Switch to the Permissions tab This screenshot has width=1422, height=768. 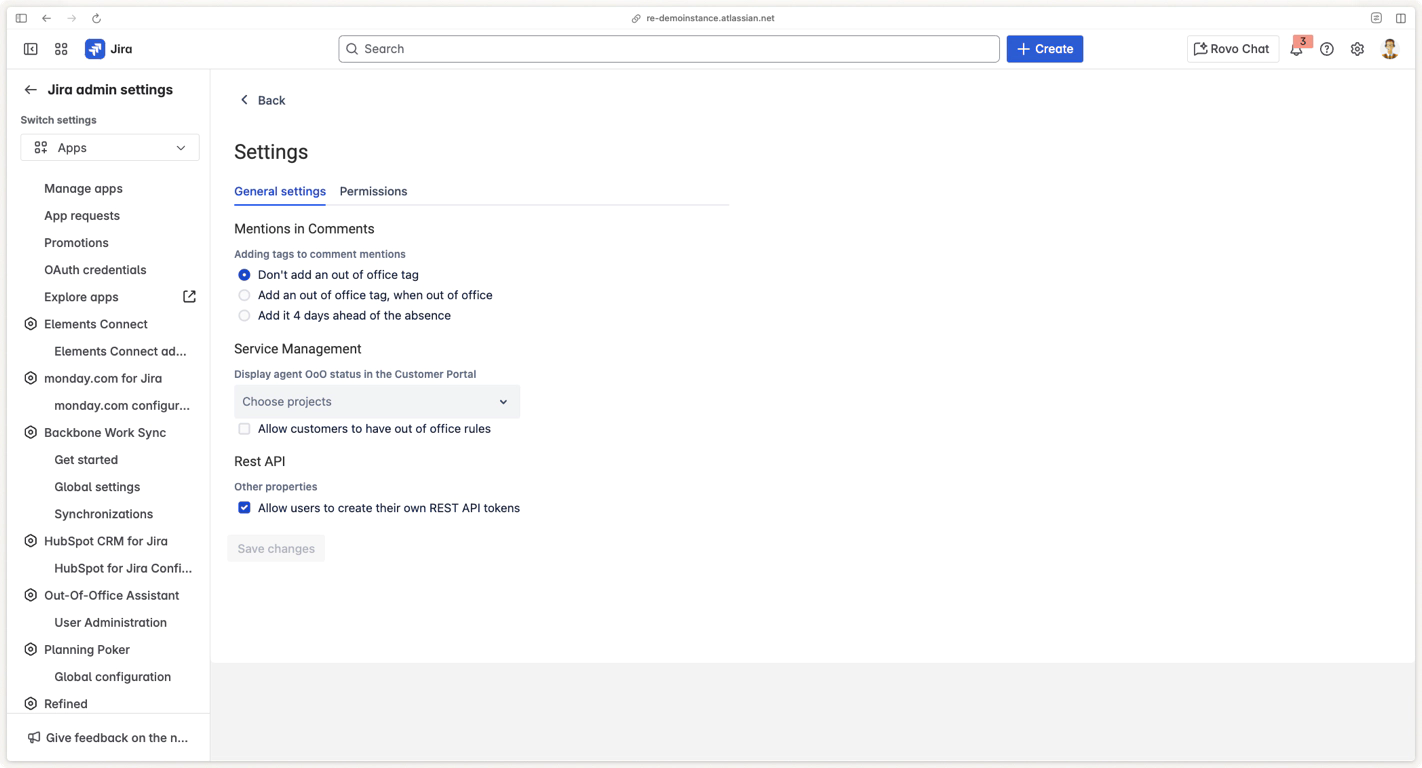(373, 191)
